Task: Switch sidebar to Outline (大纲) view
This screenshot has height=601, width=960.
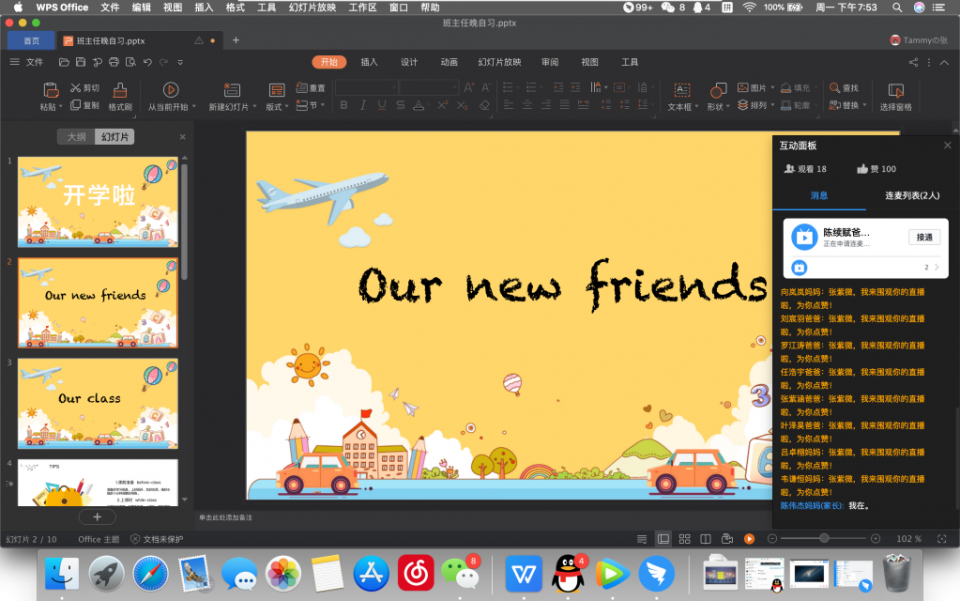Action: [76, 137]
